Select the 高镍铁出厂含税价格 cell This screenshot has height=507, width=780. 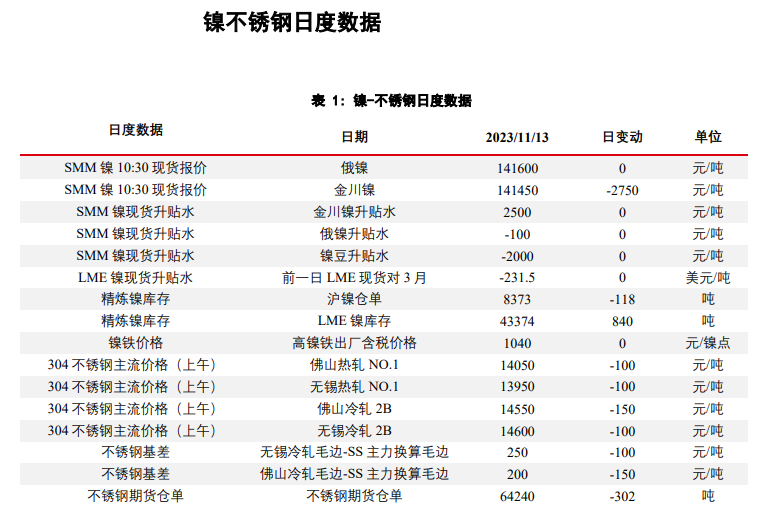pyautogui.click(x=354, y=343)
